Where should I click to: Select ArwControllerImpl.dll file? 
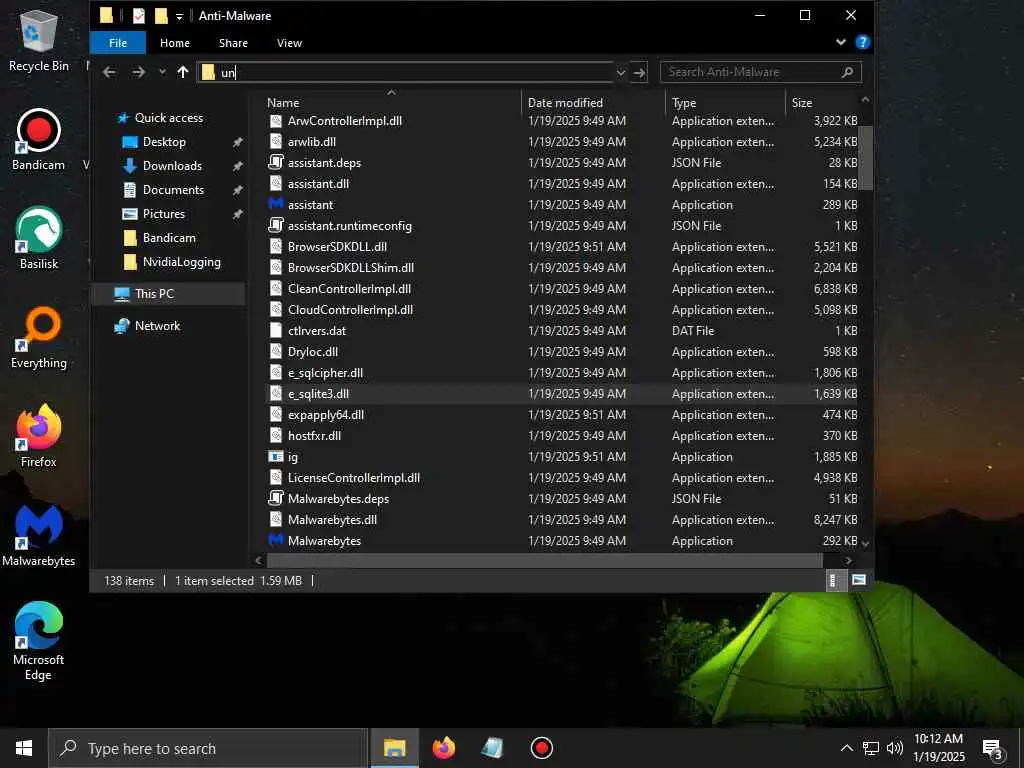[x=345, y=121]
